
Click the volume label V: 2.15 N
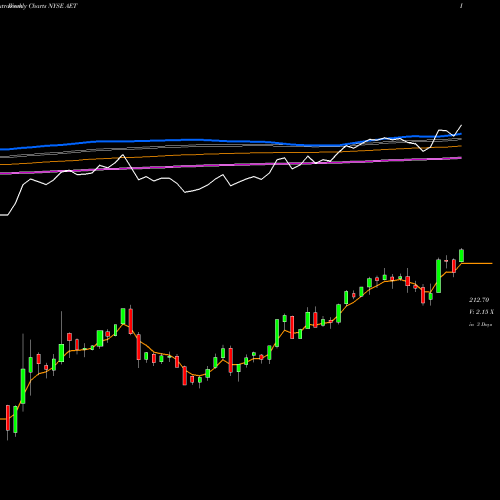click(481, 312)
